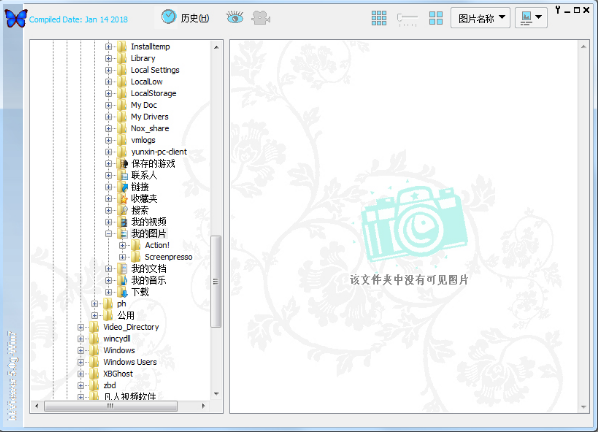
Task: Switch to large thumbnail grid icon
Action: pos(435,18)
